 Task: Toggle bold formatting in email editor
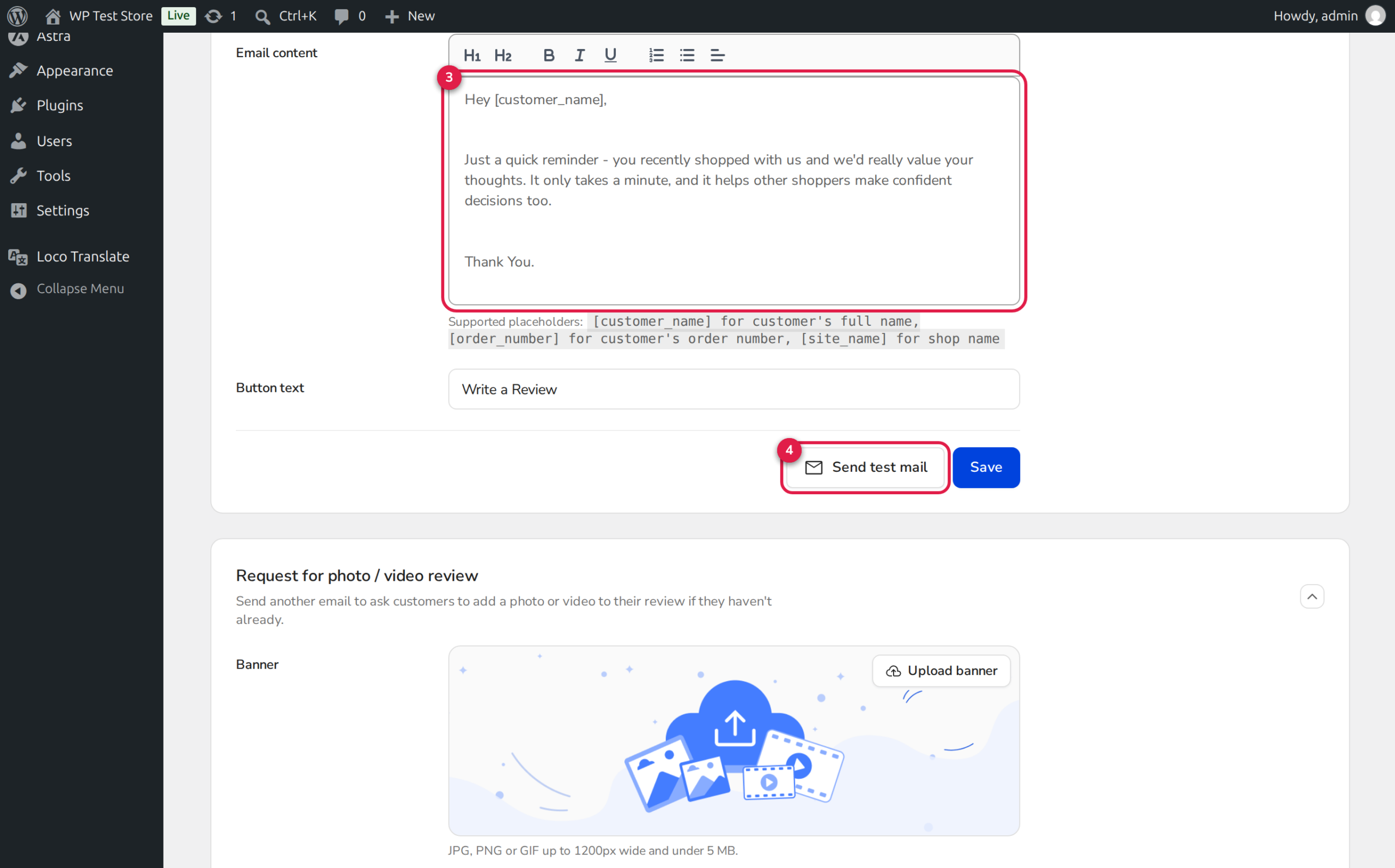pyautogui.click(x=549, y=55)
